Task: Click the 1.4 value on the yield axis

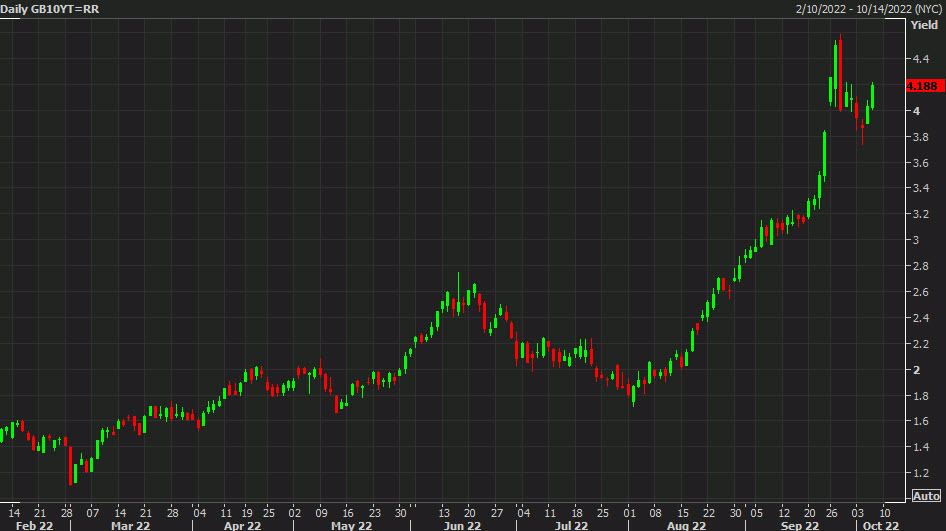Action: 921,447
